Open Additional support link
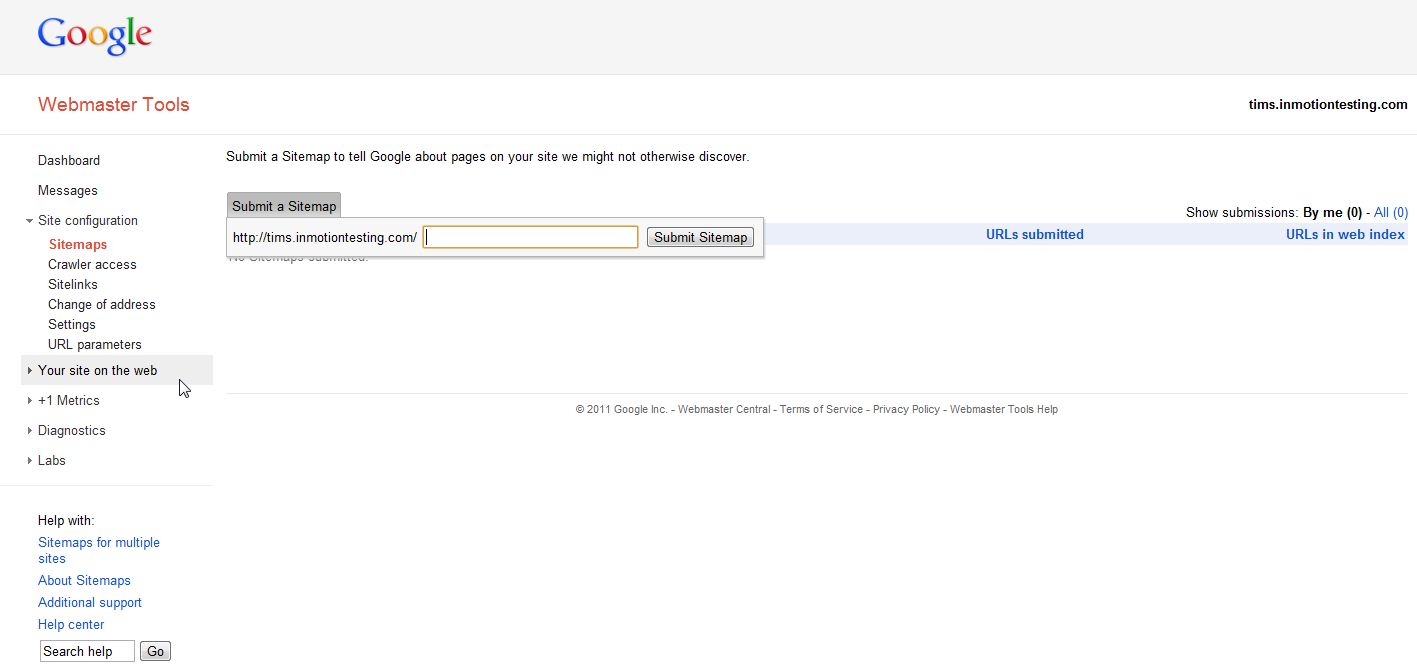This screenshot has width=1417, height=666. [x=90, y=603]
